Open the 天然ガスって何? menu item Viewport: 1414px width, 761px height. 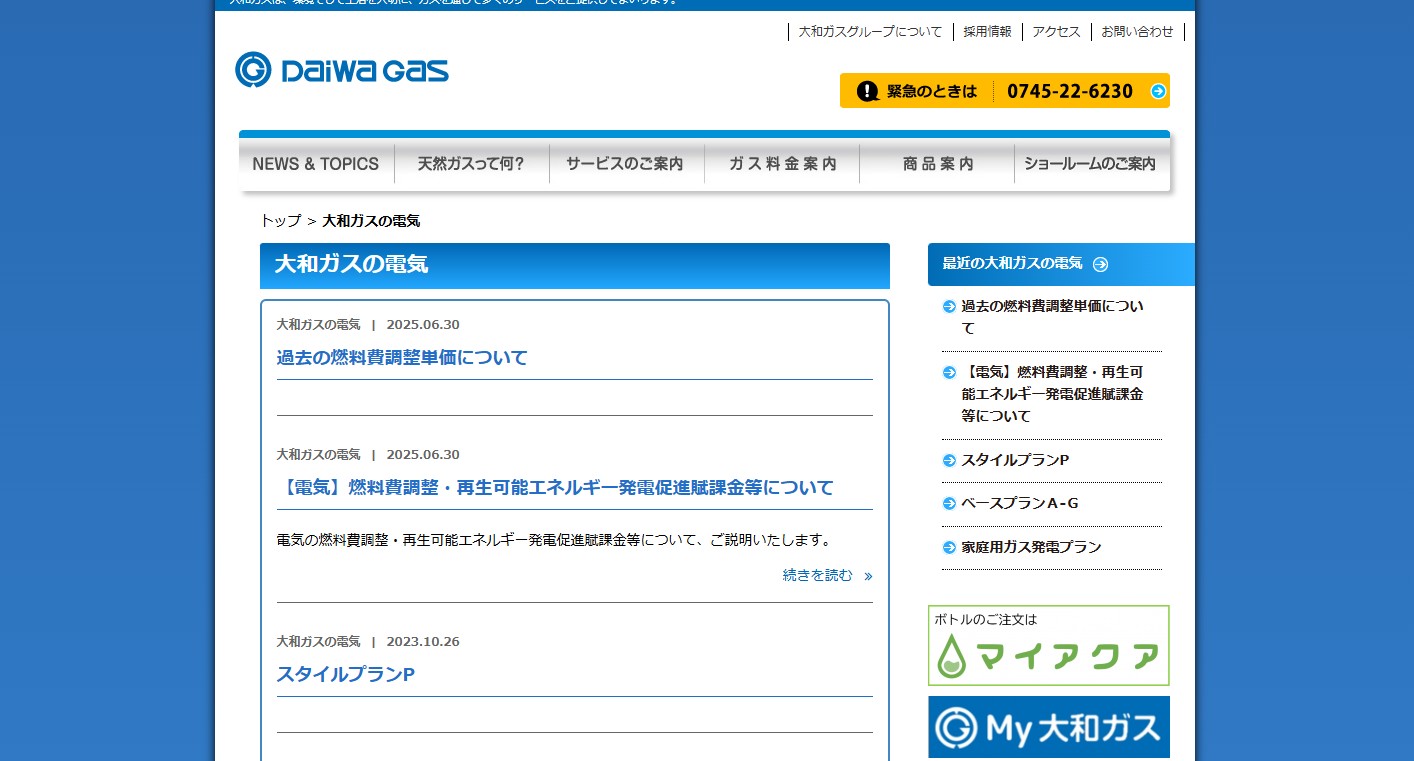coord(472,164)
